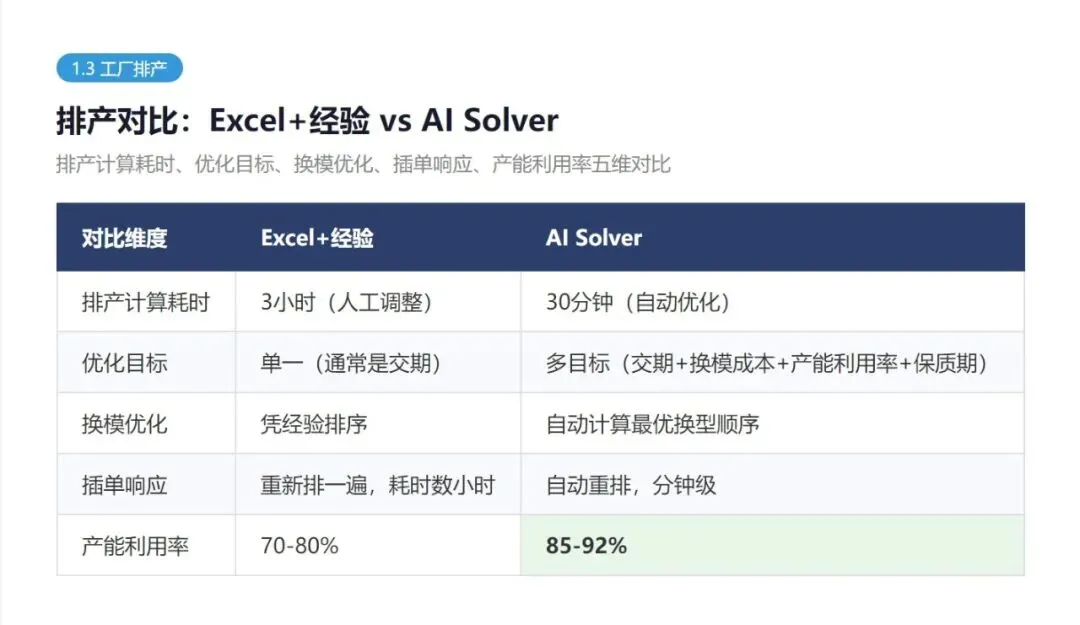This screenshot has width=1080, height=625.
Task: Click the 3小时（人工调整） cell
Action: (378, 302)
